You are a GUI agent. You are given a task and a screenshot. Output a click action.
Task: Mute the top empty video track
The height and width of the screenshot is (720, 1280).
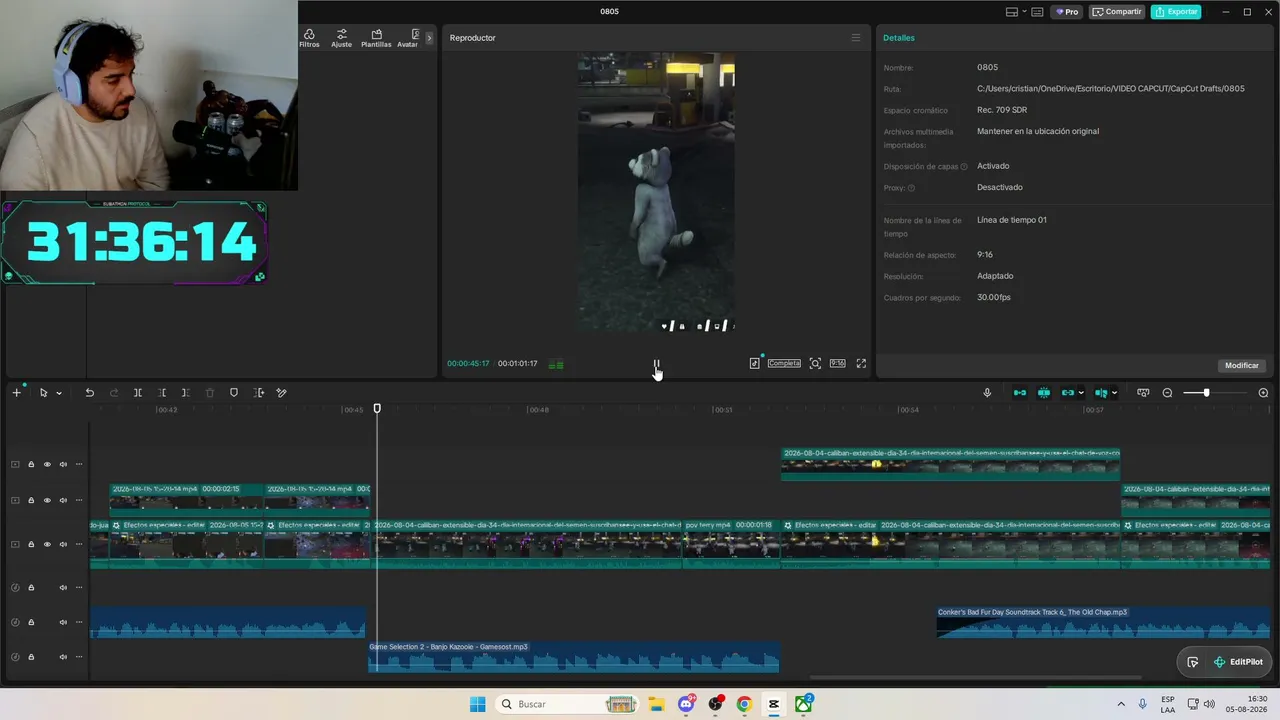63,465
